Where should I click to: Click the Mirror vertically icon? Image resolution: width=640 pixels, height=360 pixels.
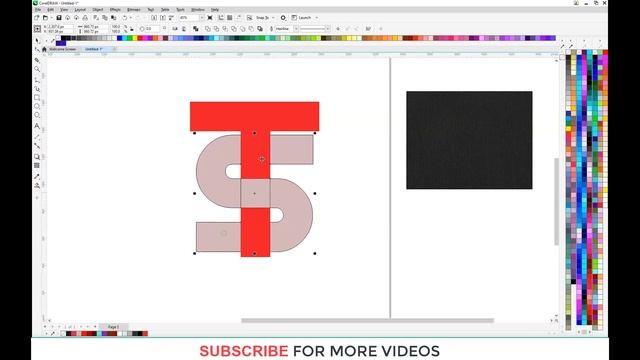(184, 29)
